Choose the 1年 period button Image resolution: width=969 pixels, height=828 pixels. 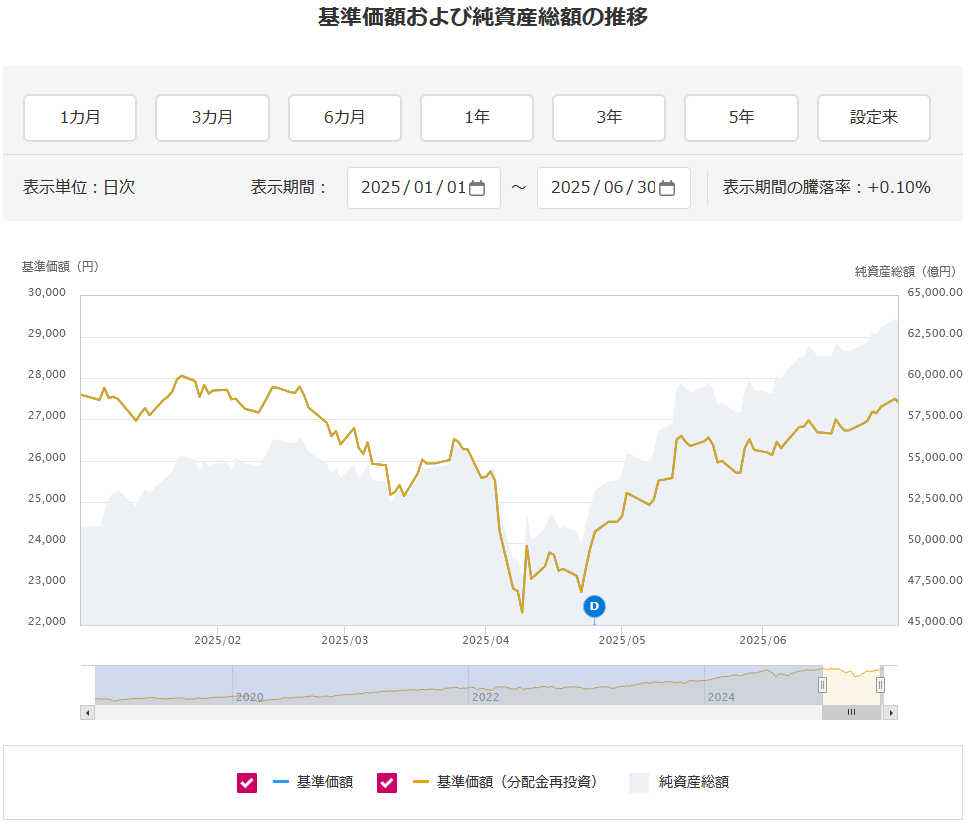[477, 118]
